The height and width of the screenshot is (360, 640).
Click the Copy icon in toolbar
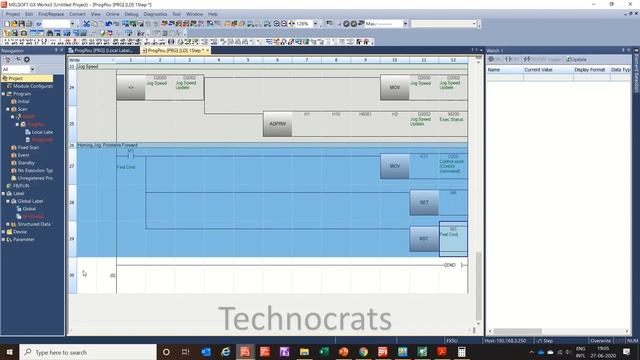94,24
